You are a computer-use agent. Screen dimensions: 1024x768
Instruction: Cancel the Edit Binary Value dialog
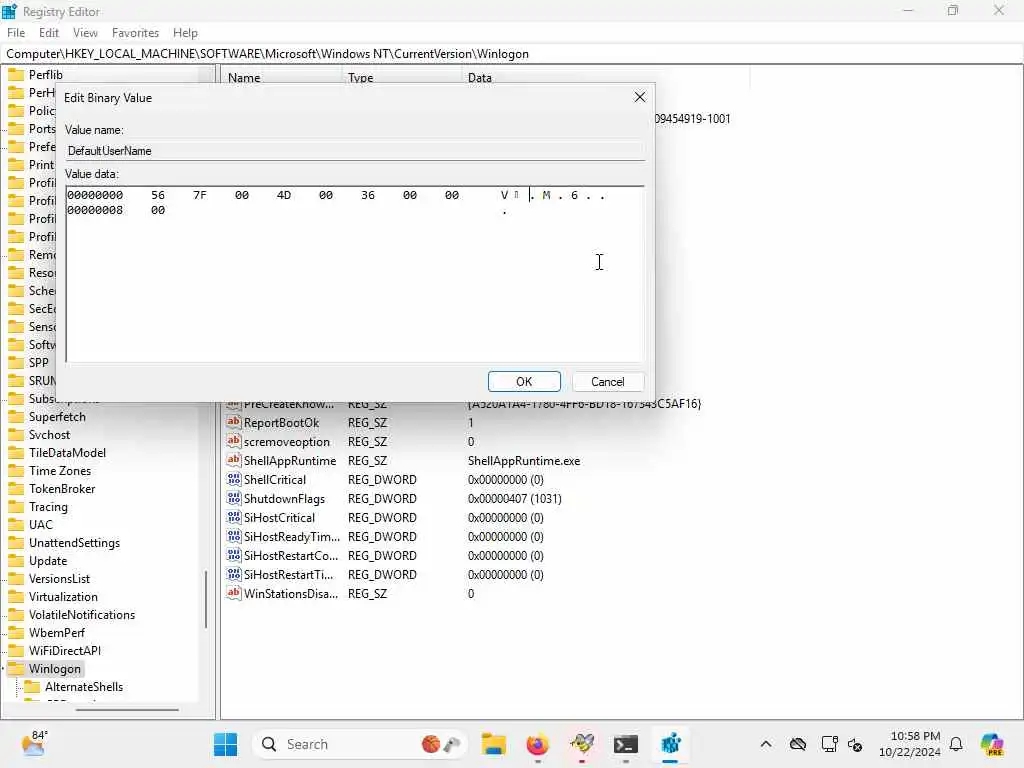click(x=607, y=381)
